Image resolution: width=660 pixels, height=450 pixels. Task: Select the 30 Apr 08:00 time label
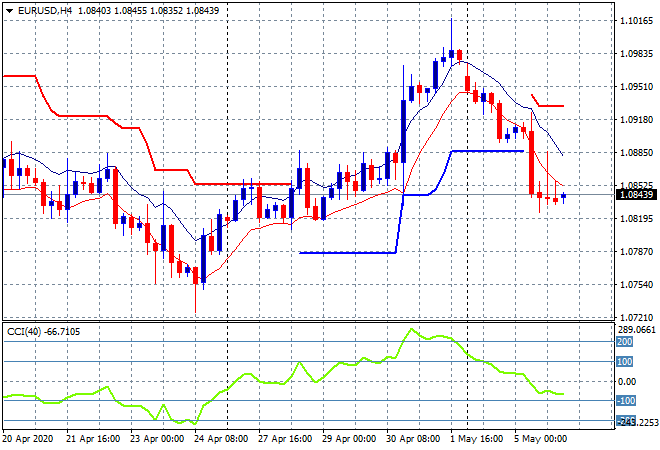(x=413, y=439)
